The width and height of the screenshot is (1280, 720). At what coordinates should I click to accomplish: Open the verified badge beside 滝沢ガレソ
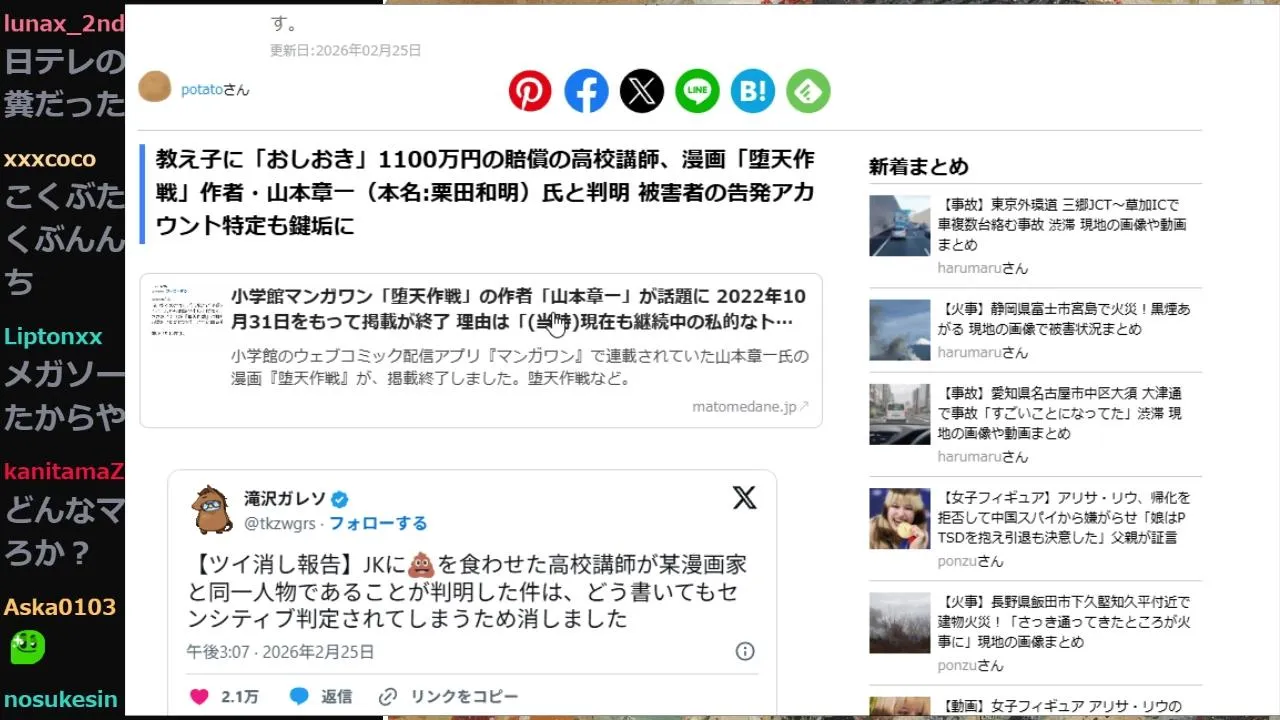(340, 499)
